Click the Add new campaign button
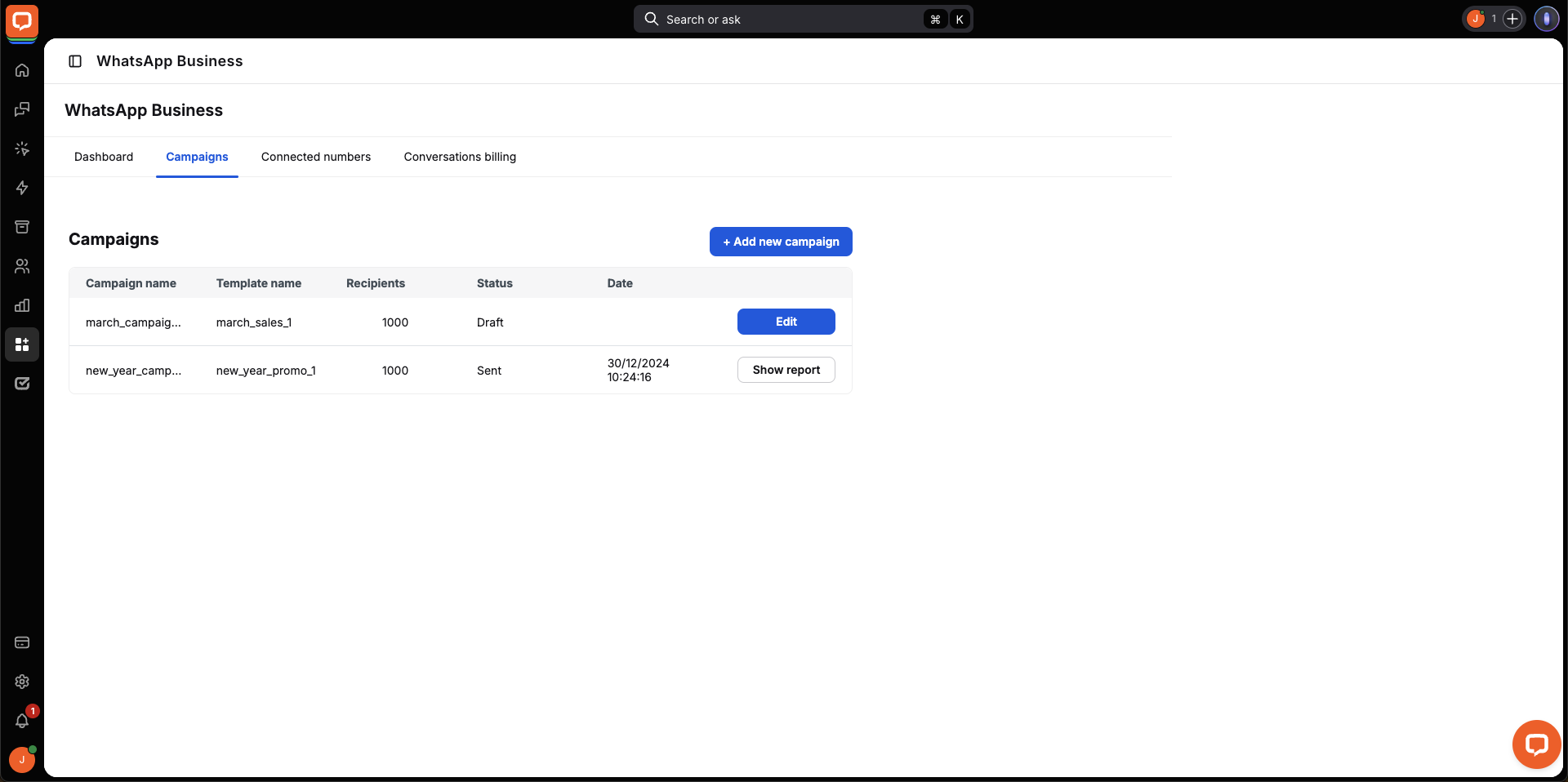1568x782 pixels. pos(781,242)
